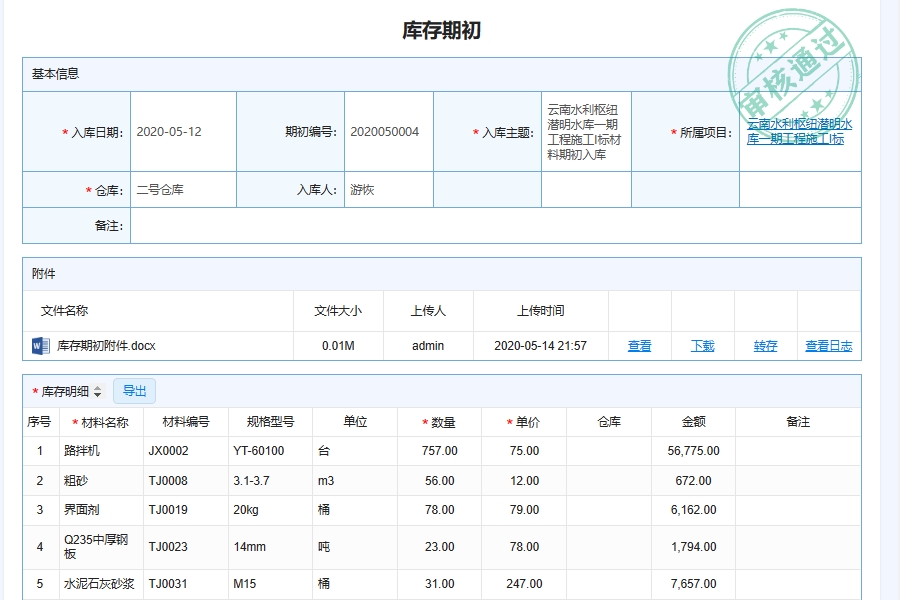Click the 规格型号 column header
Screen dimensions: 900x600
[270, 422]
